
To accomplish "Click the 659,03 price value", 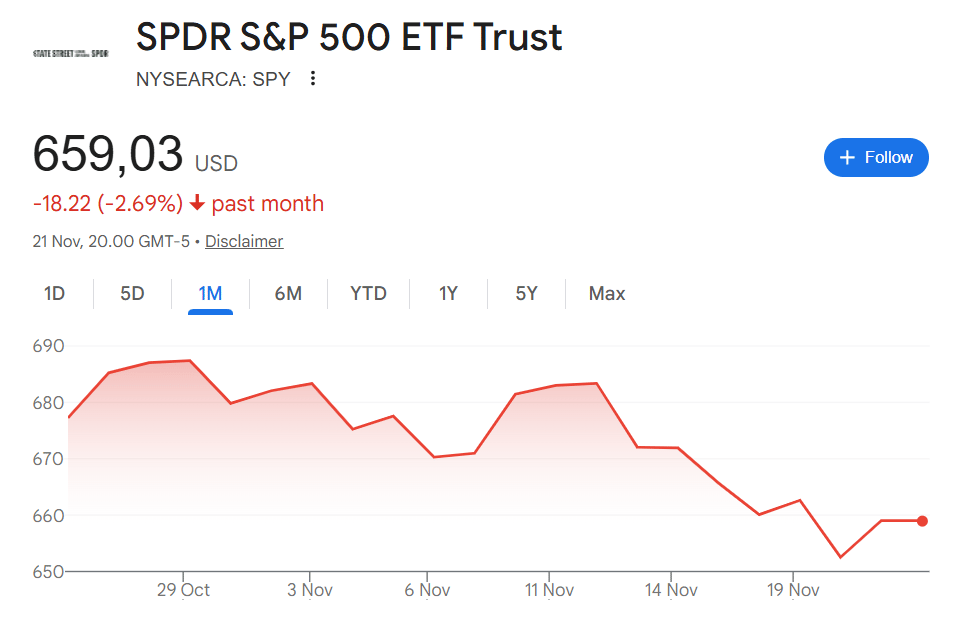I will pyautogui.click(x=108, y=155).
